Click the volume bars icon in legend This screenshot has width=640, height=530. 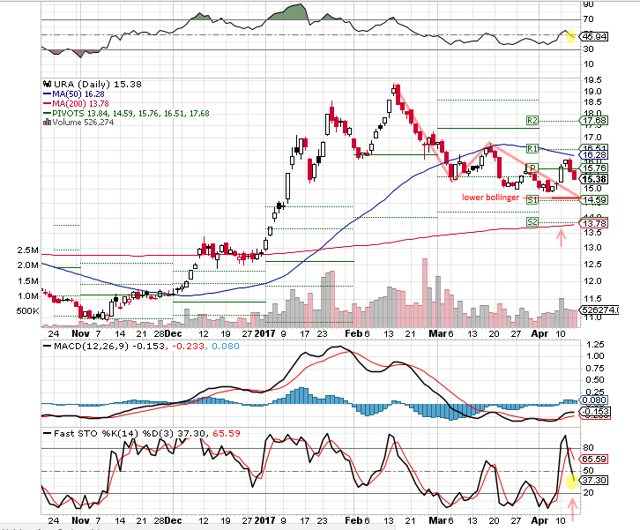[x=47, y=122]
